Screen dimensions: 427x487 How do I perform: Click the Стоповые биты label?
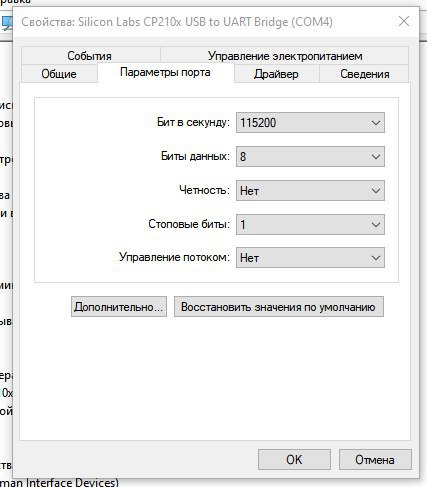[x=189, y=224]
